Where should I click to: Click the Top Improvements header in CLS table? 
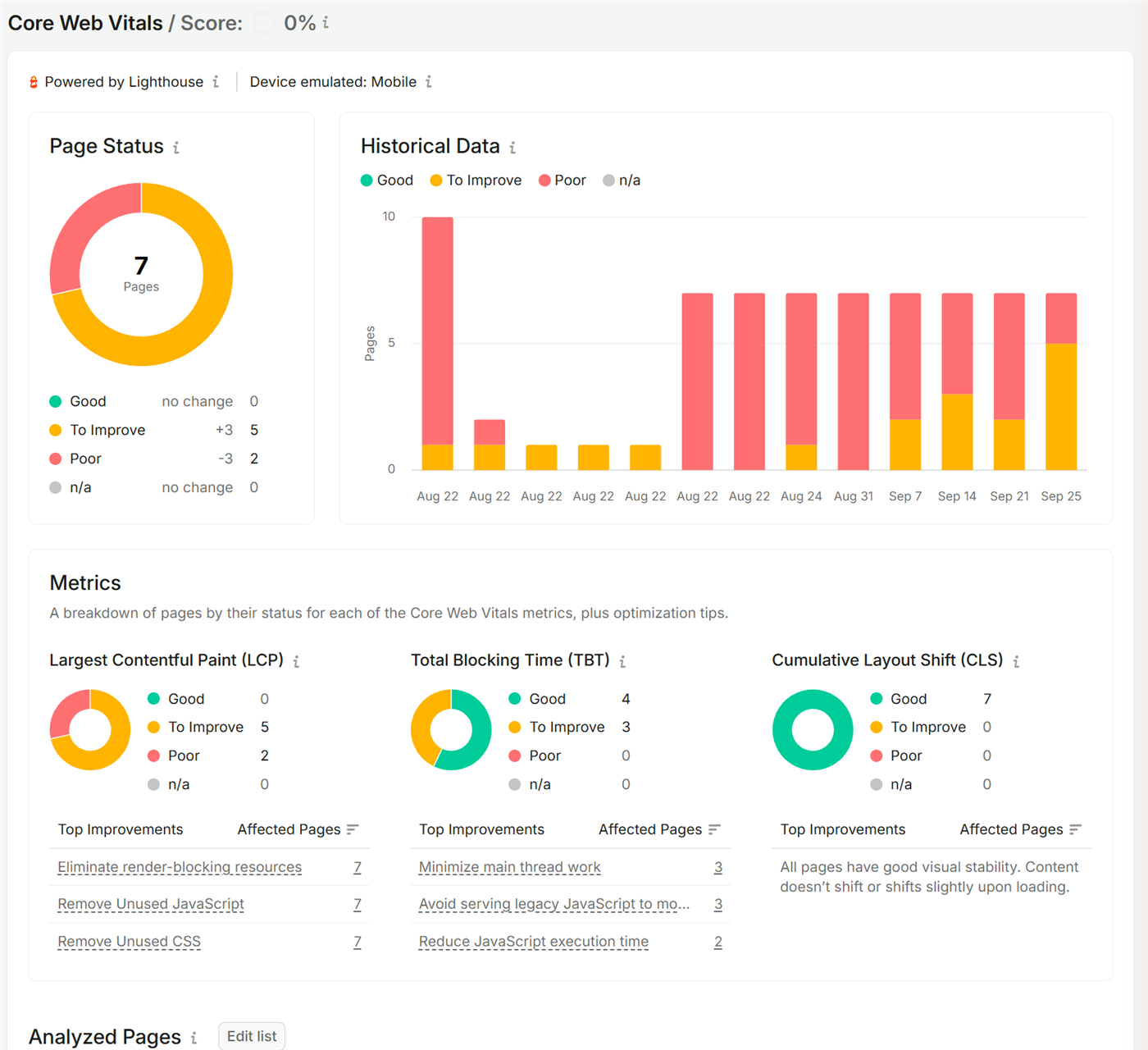[x=843, y=829]
